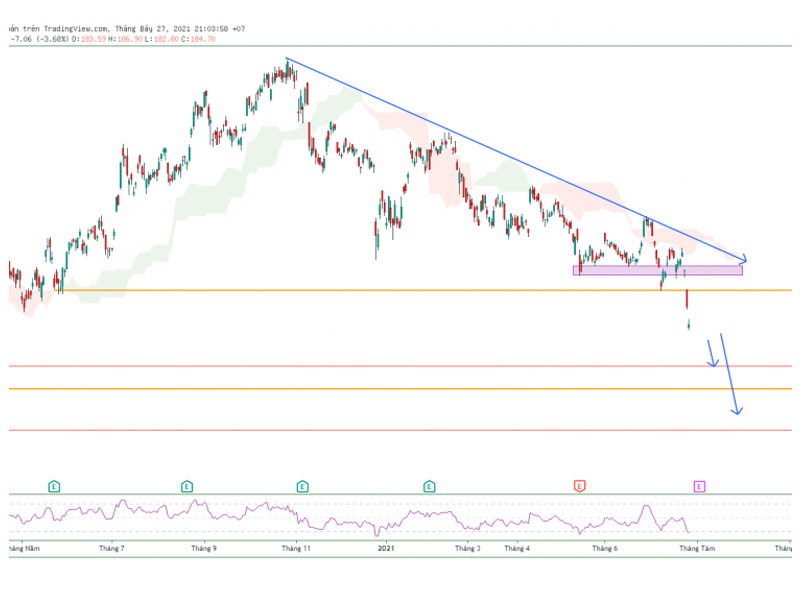This screenshot has width=800, height=600.
Task: Click the Tháng 9 time axis label
Action: tap(204, 548)
